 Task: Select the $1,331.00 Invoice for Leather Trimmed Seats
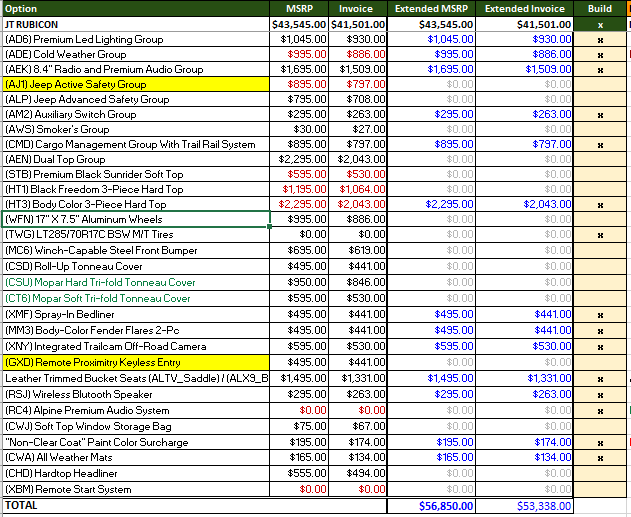click(358, 379)
